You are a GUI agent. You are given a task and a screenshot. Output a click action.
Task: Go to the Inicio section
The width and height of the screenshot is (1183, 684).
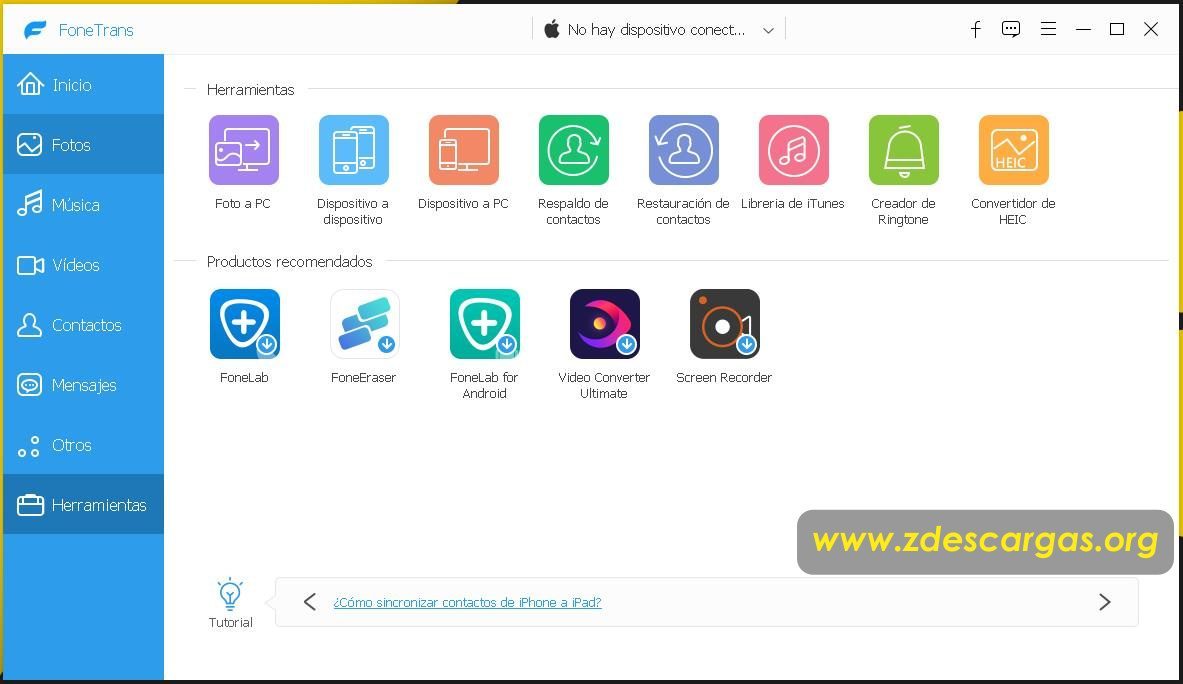(x=83, y=84)
